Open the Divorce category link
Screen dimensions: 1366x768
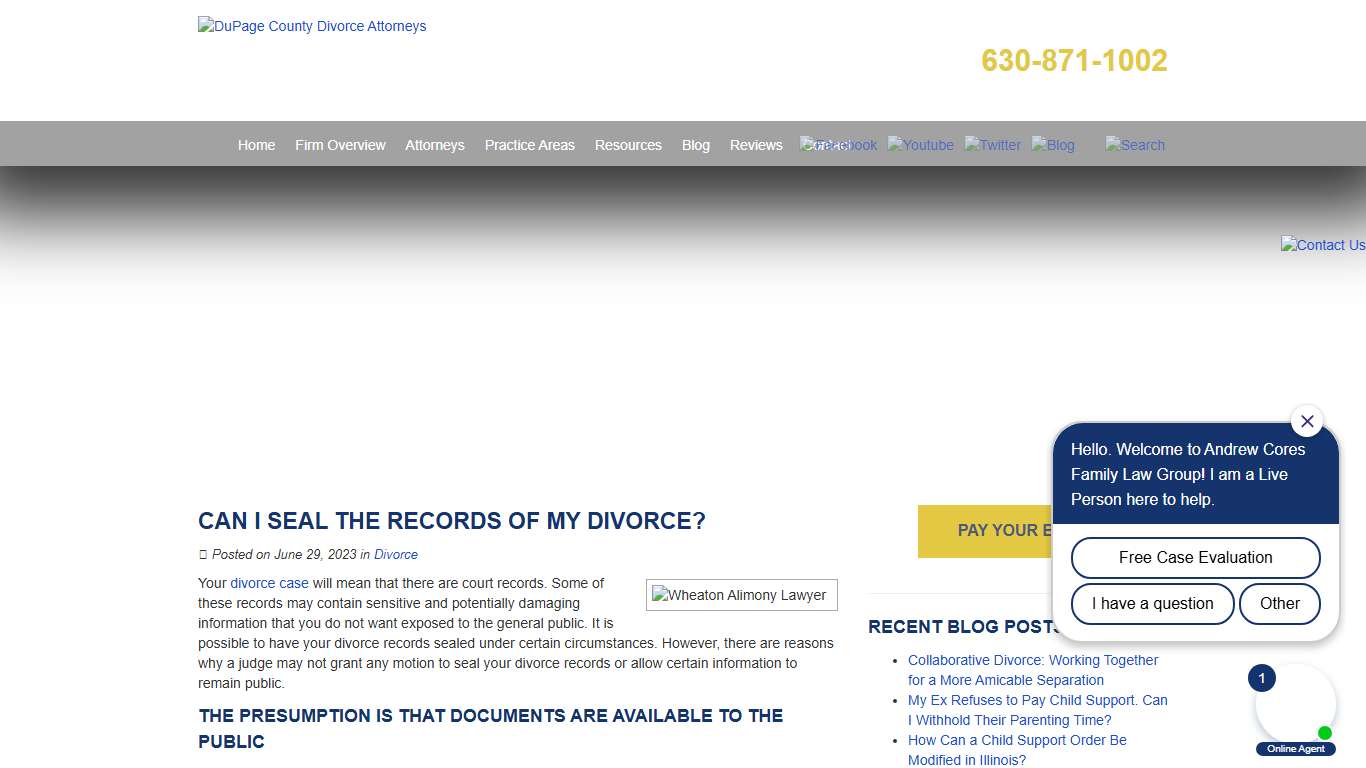(x=396, y=554)
